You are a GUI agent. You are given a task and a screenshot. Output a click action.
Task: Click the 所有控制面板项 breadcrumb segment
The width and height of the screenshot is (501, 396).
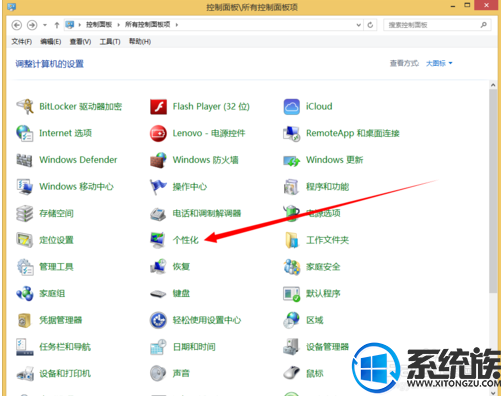click(148, 25)
